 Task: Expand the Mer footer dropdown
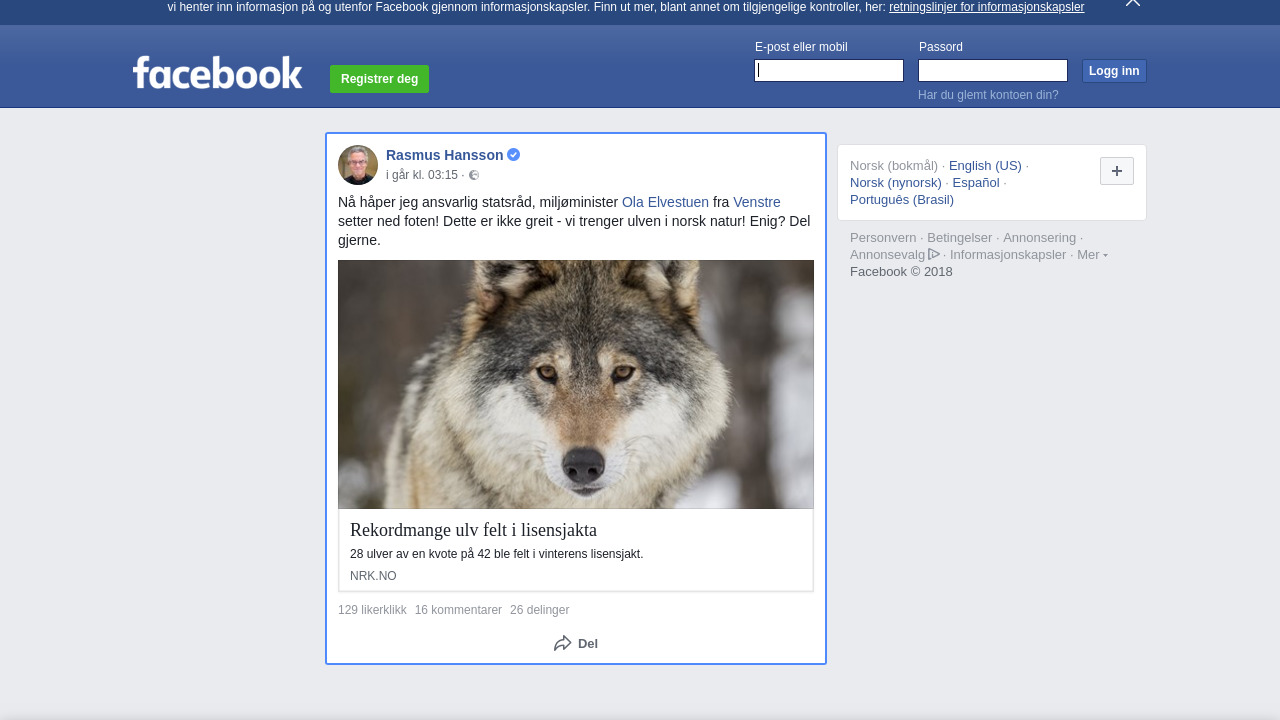point(1092,255)
